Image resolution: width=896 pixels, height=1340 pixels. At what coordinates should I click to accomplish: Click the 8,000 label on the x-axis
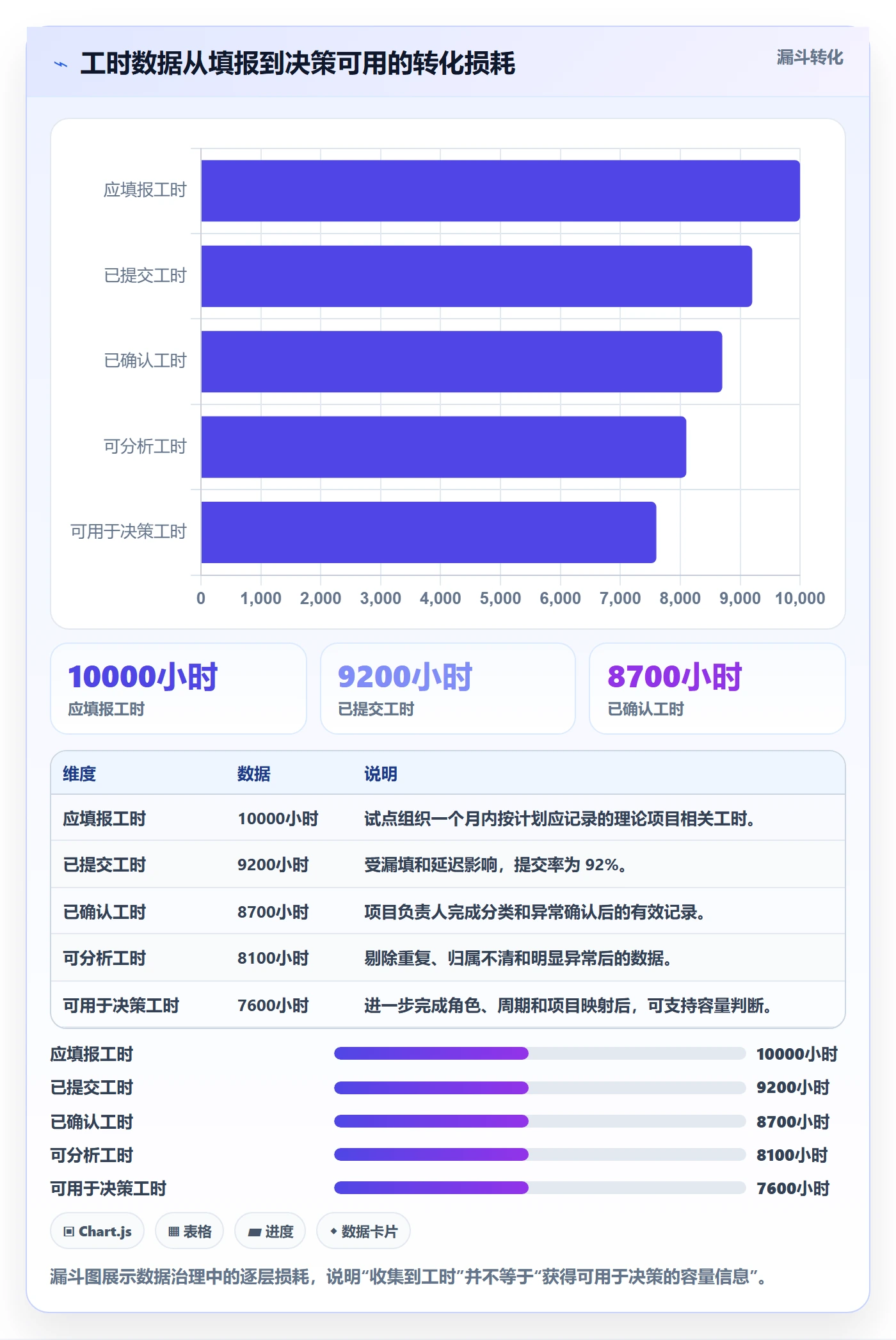680,598
